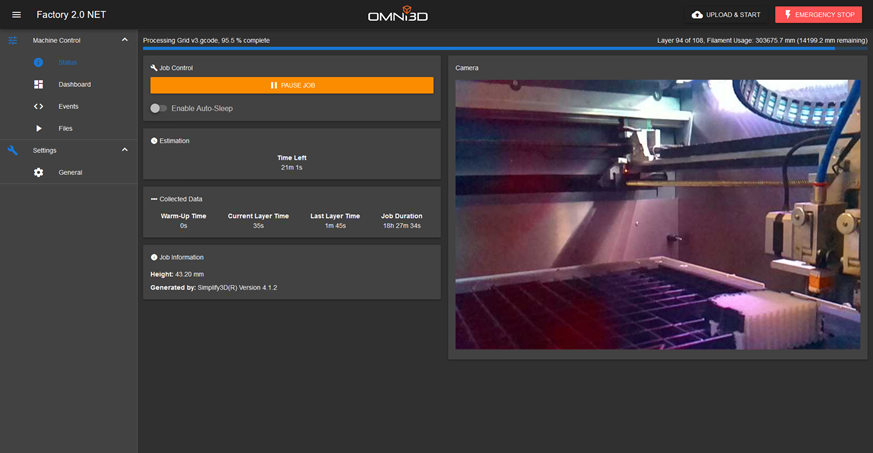The width and height of the screenshot is (873, 453).
Task: Open the hamburger navigation menu
Action: point(16,15)
